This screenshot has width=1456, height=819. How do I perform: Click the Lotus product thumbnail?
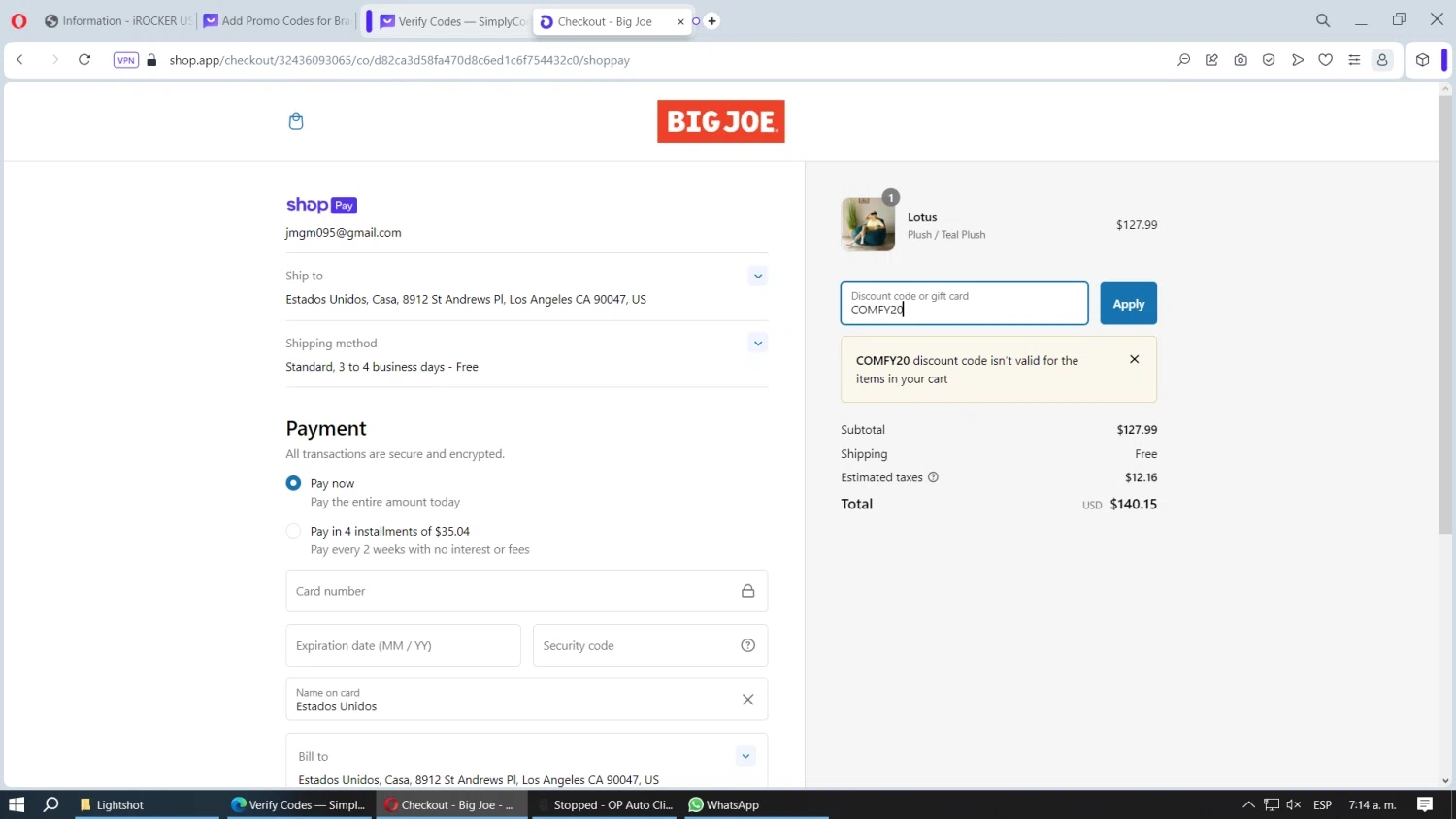868,224
